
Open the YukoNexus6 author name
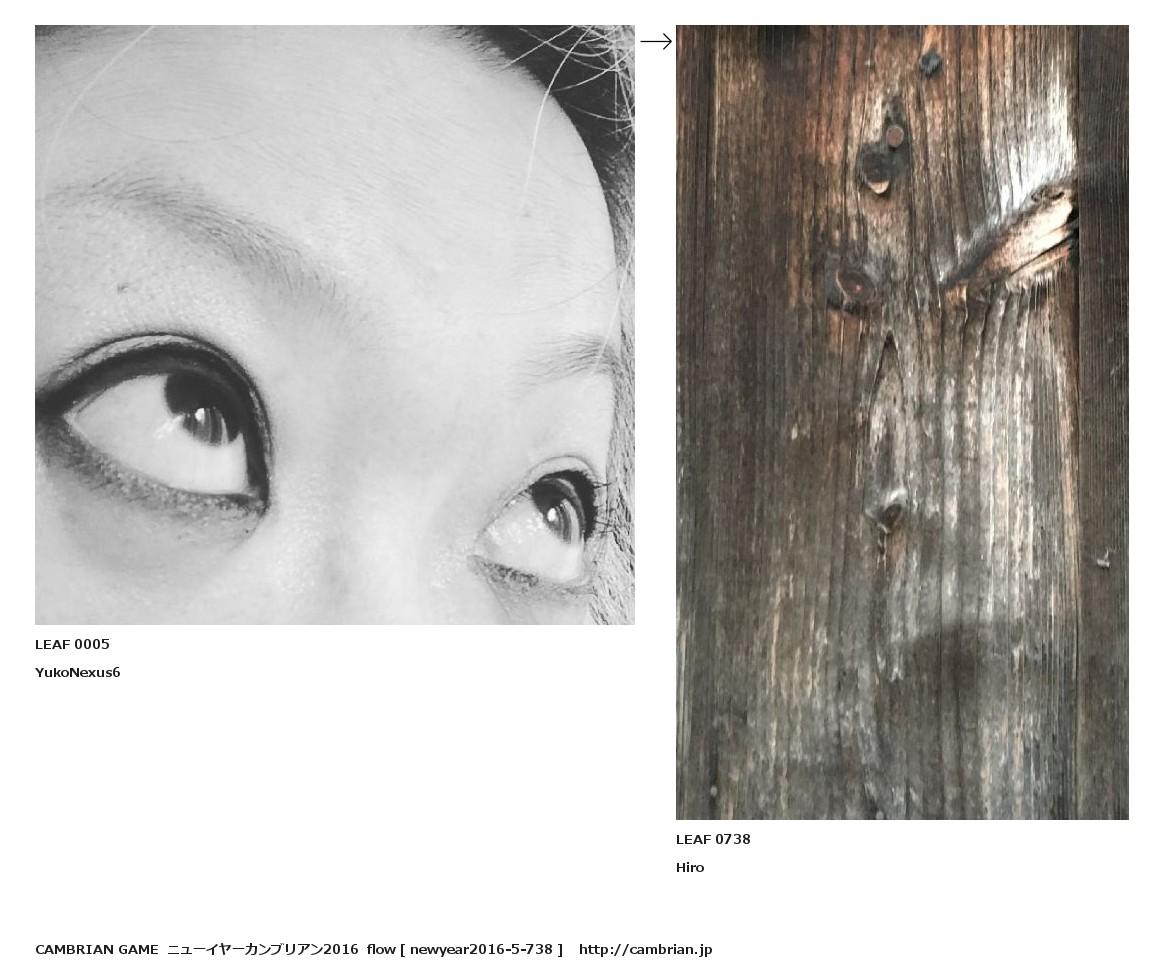tap(77, 673)
